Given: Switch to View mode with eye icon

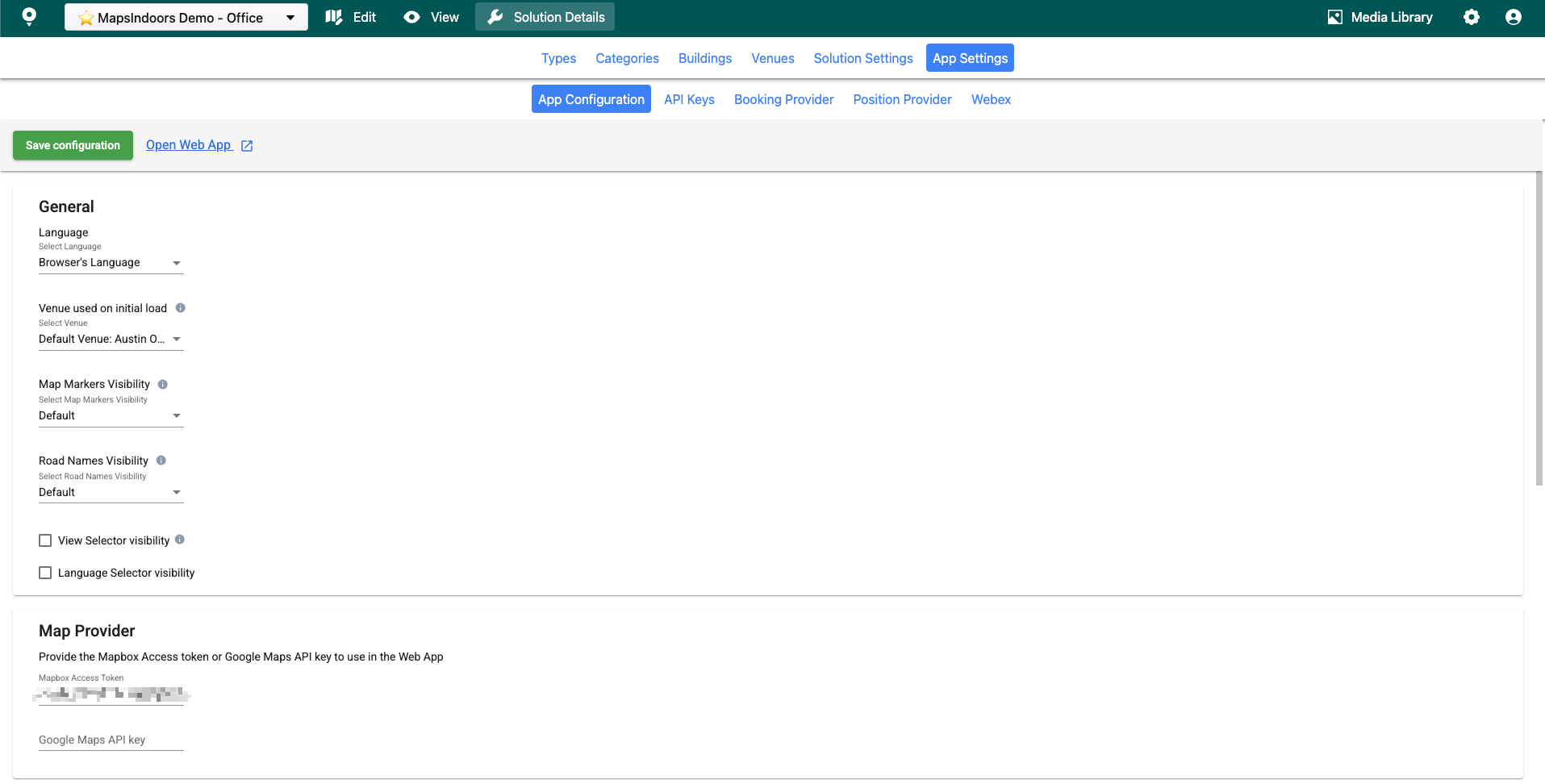Looking at the screenshot, I should (432, 17).
